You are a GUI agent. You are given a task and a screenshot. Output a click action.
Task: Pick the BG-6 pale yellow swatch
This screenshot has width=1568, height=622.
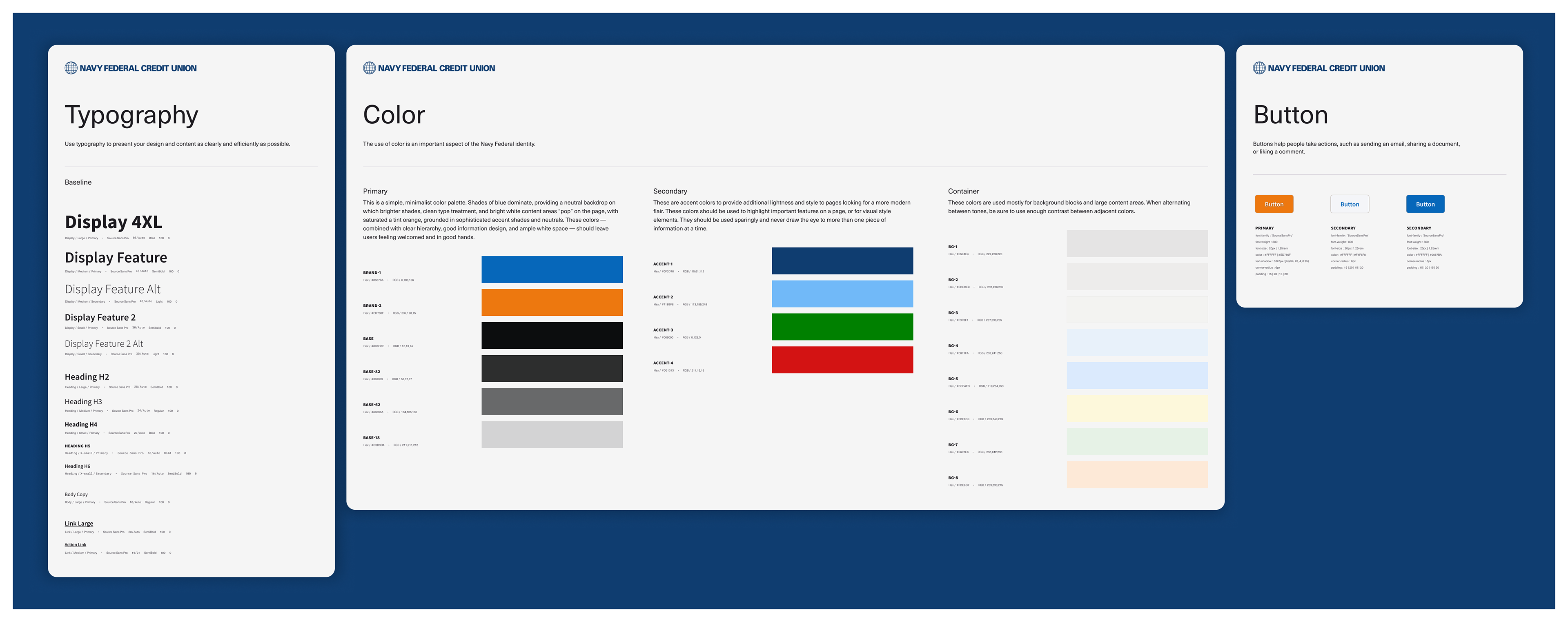1136,408
